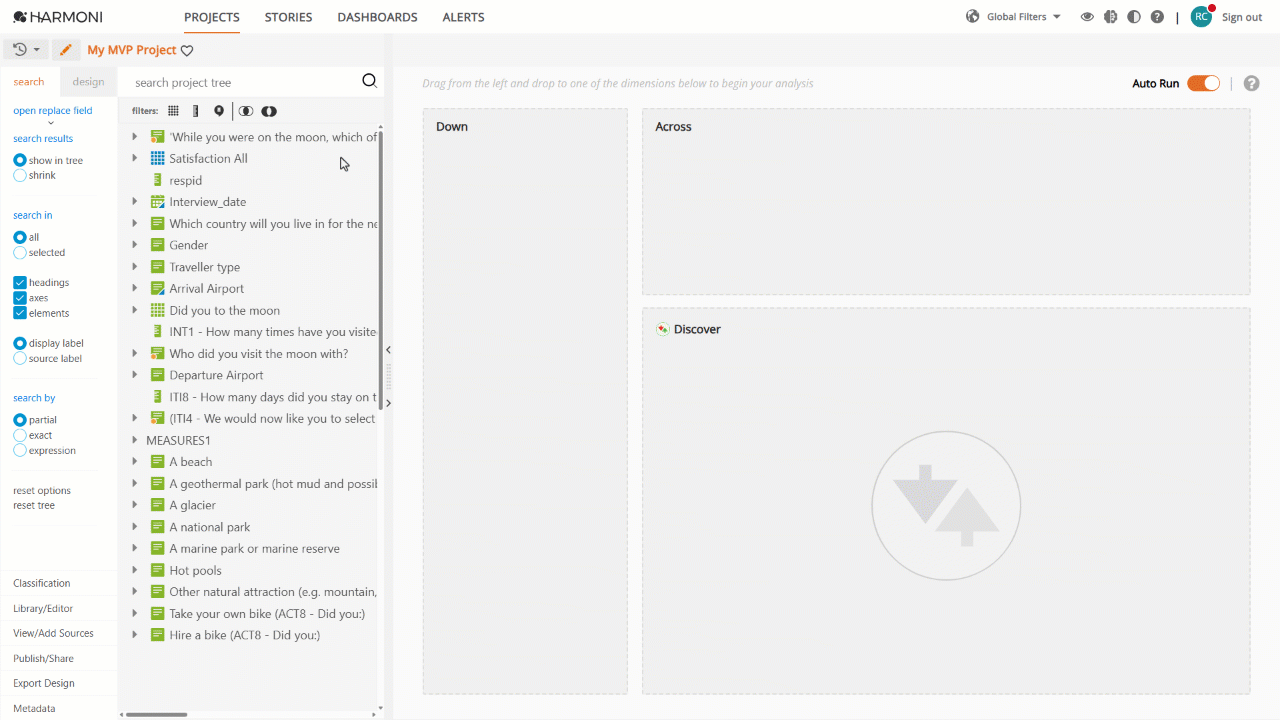1280x720 pixels.
Task: Click in the search project tree field
Action: [x=245, y=82]
